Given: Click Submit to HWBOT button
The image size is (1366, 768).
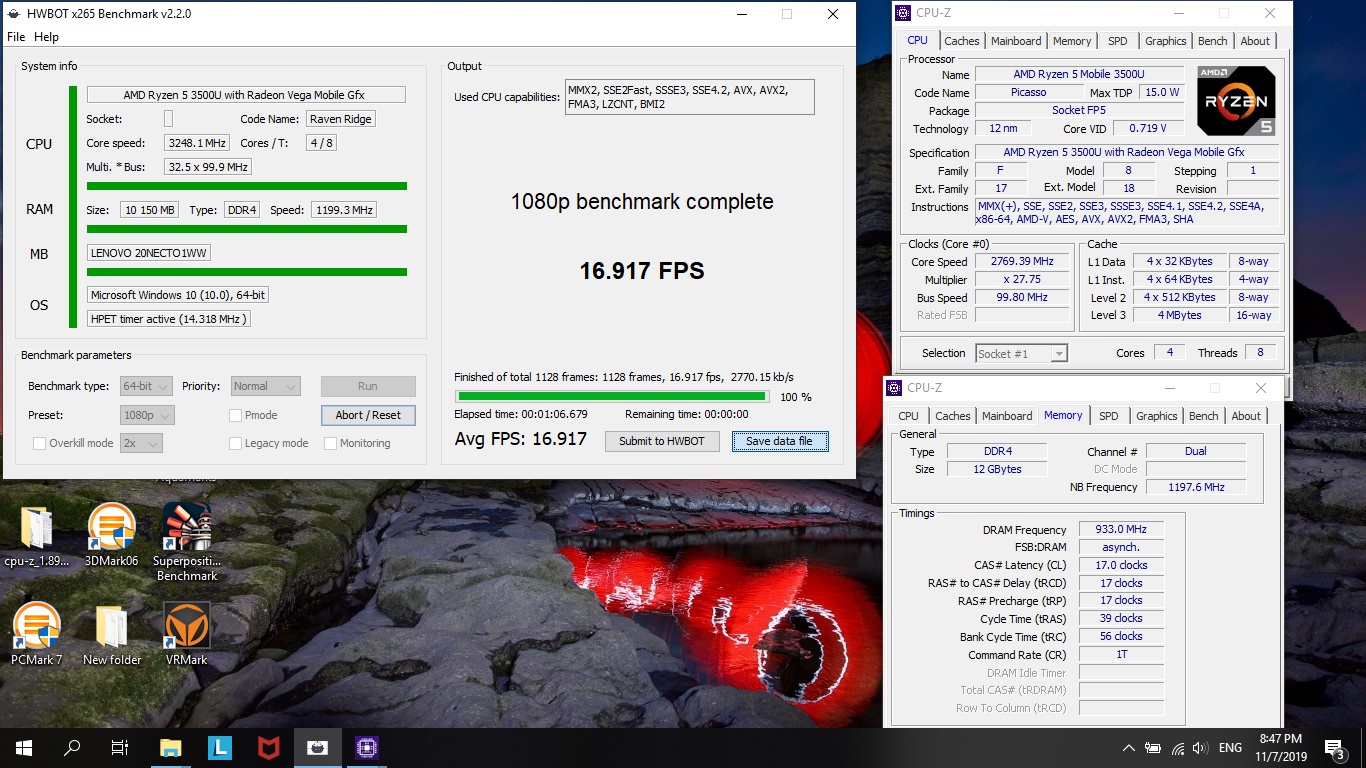Looking at the screenshot, I should tap(662, 441).
